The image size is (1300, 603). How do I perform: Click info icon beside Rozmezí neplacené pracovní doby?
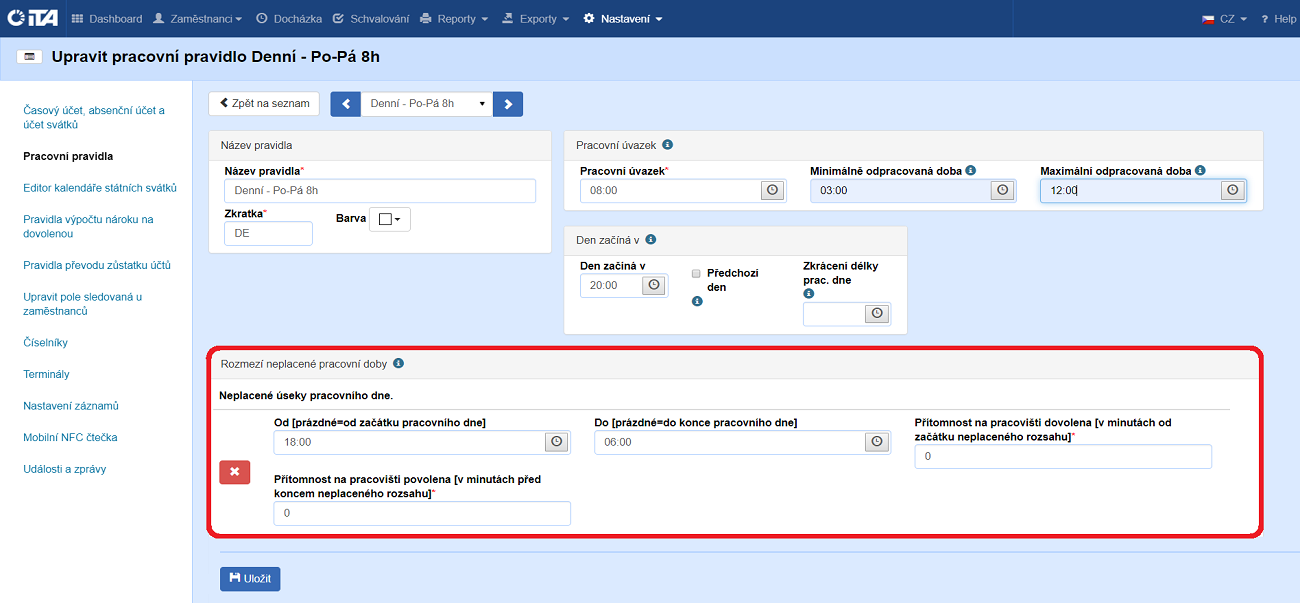pyautogui.click(x=398, y=364)
